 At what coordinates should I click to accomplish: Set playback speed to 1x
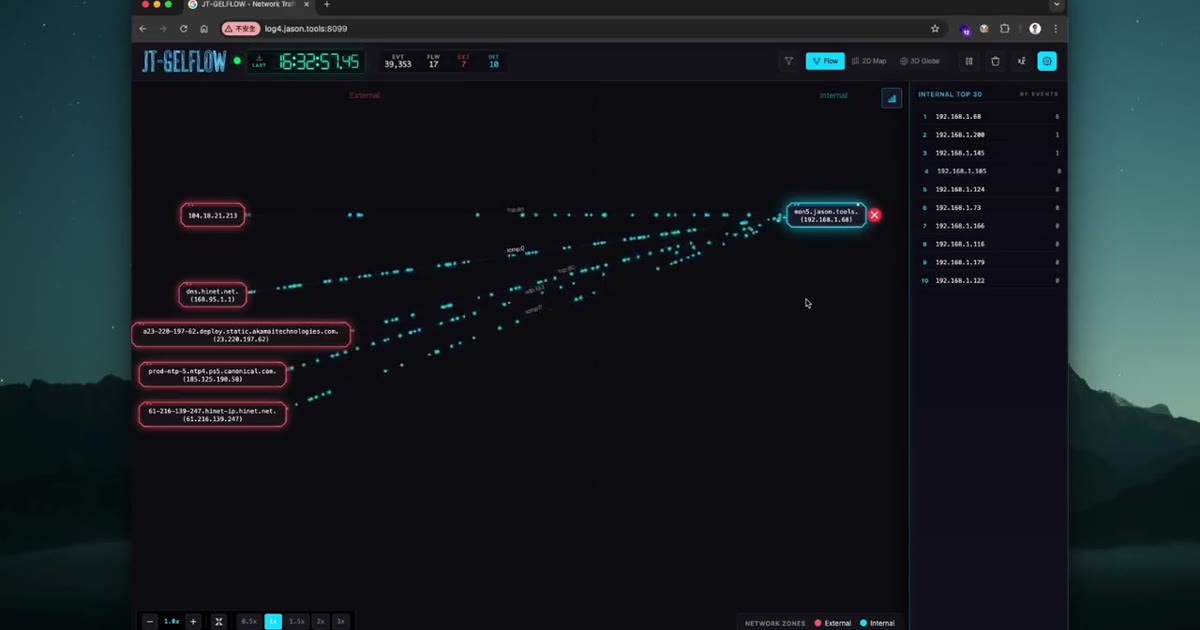coord(273,621)
